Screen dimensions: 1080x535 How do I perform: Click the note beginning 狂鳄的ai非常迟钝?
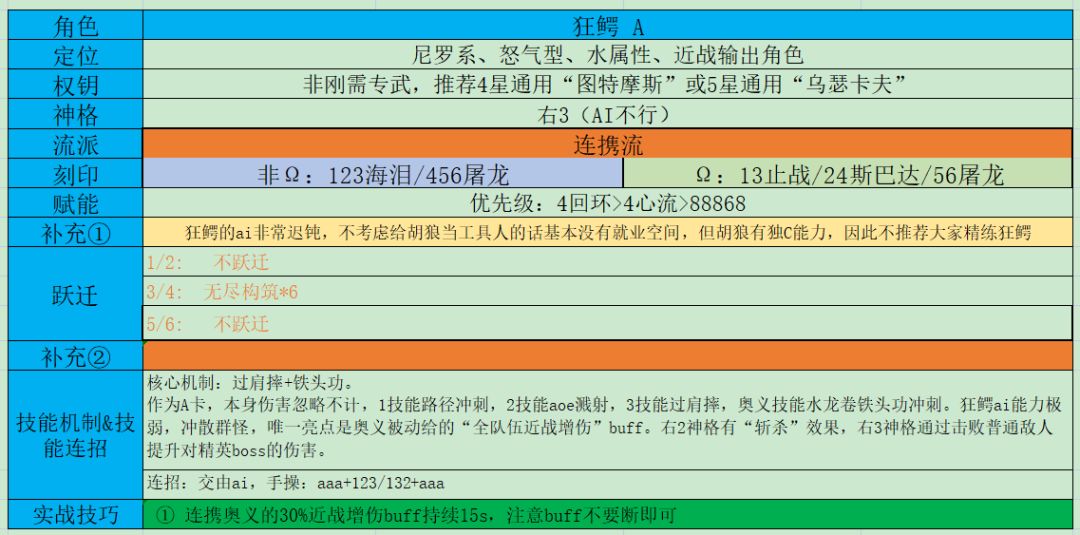pyautogui.click(x=608, y=233)
